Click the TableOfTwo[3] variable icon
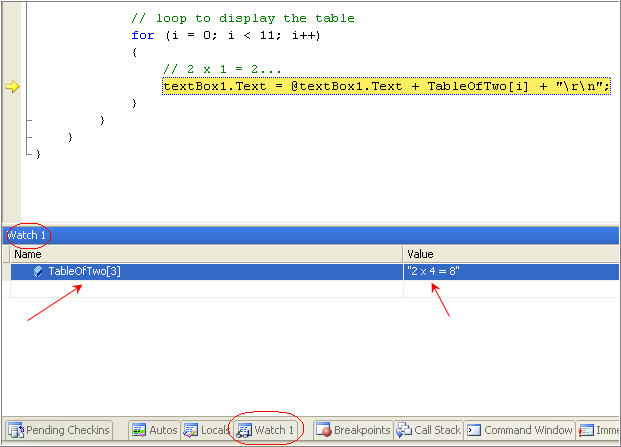Viewport: 621px width, 447px height. [38, 271]
